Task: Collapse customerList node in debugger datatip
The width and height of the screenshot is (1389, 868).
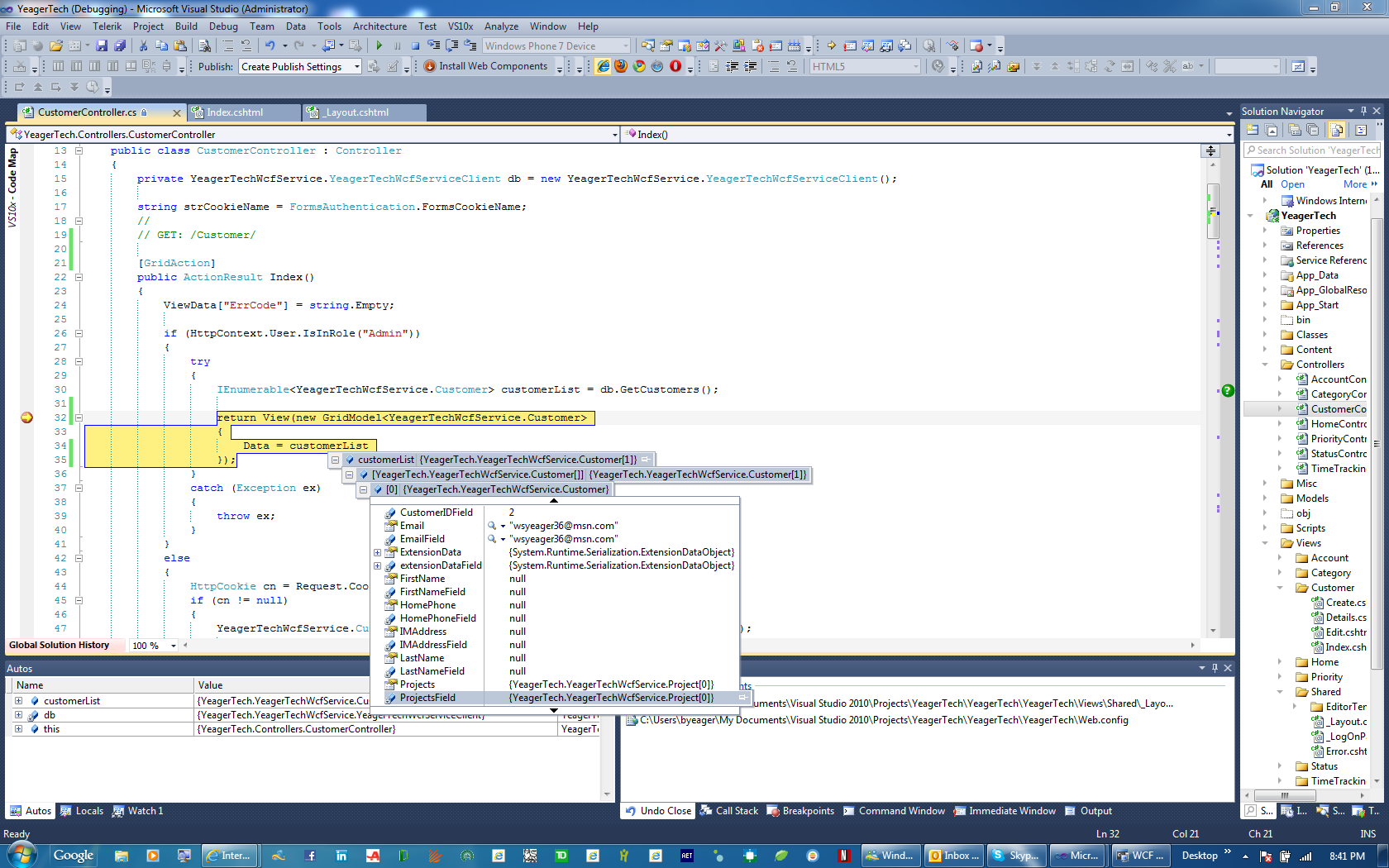Action: (335, 460)
